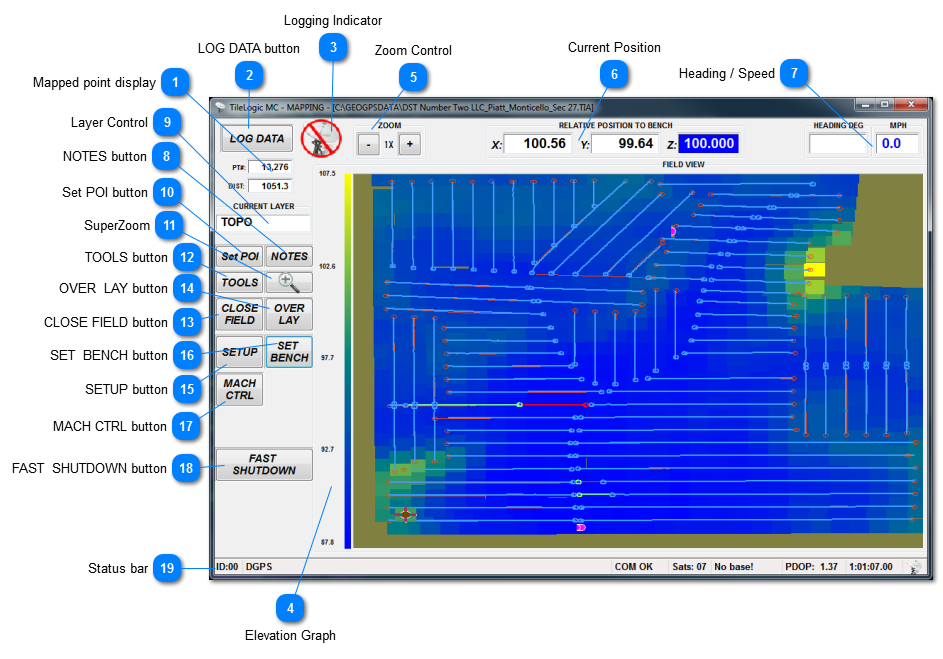The width and height of the screenshot is (943, 659).
Task: Toggle the 1X zoom level
Action: (389, 143)
